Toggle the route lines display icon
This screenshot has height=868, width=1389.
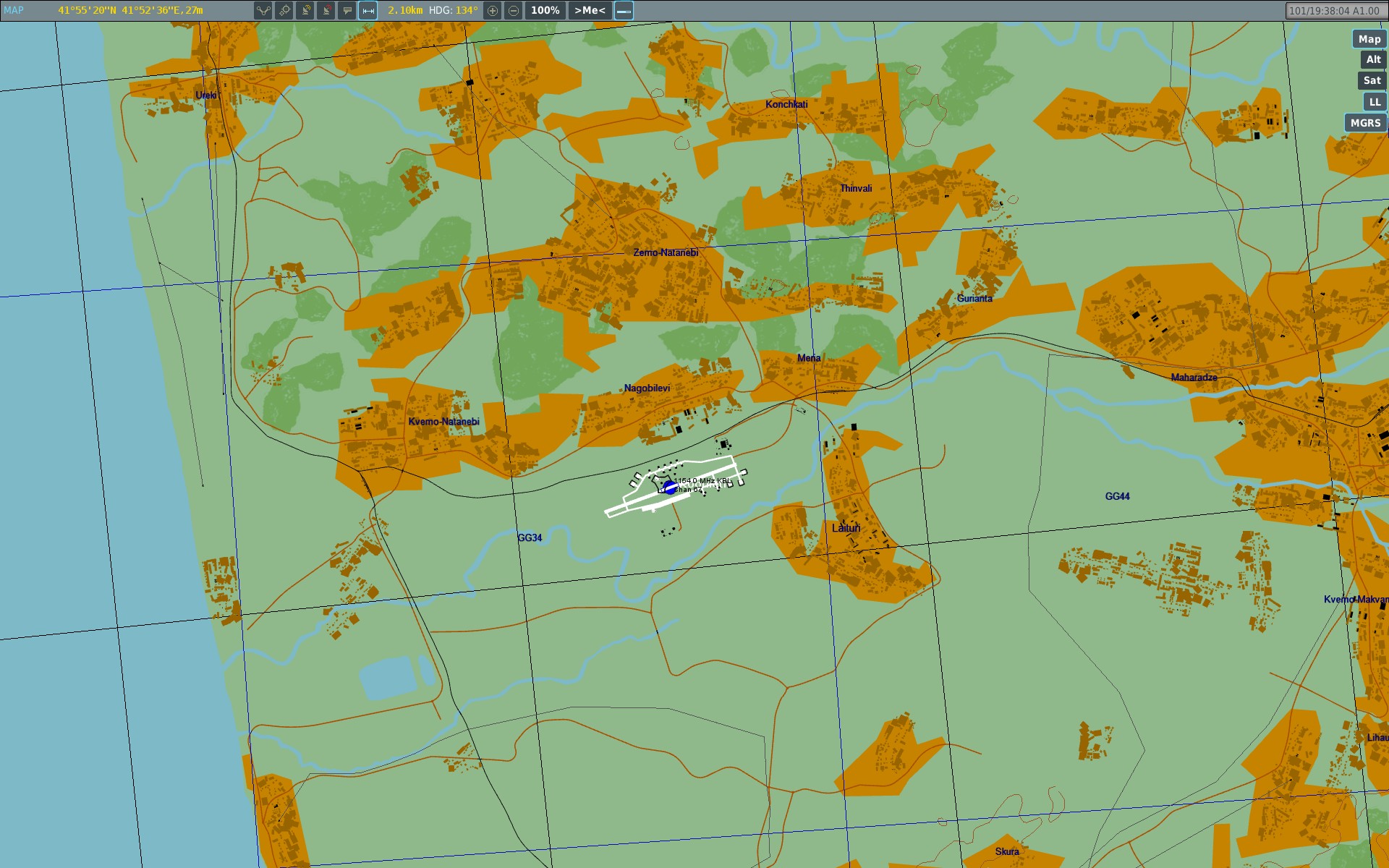(x=263, y=10)
